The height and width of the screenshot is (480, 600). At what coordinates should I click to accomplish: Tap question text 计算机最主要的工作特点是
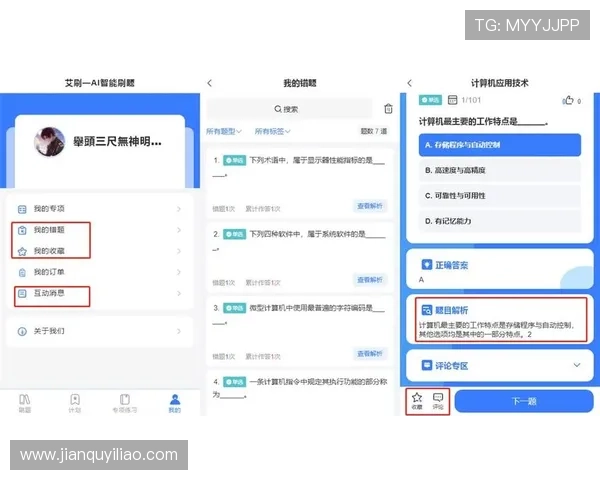point(483,122)
